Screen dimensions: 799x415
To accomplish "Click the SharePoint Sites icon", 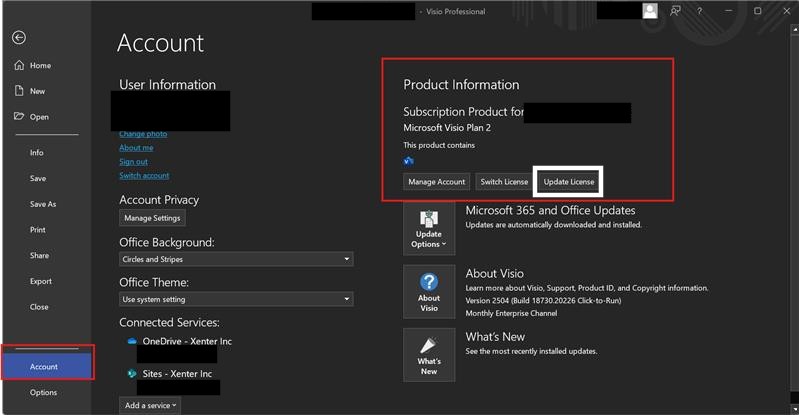I will pyautogui.click(x=132, y=373).
